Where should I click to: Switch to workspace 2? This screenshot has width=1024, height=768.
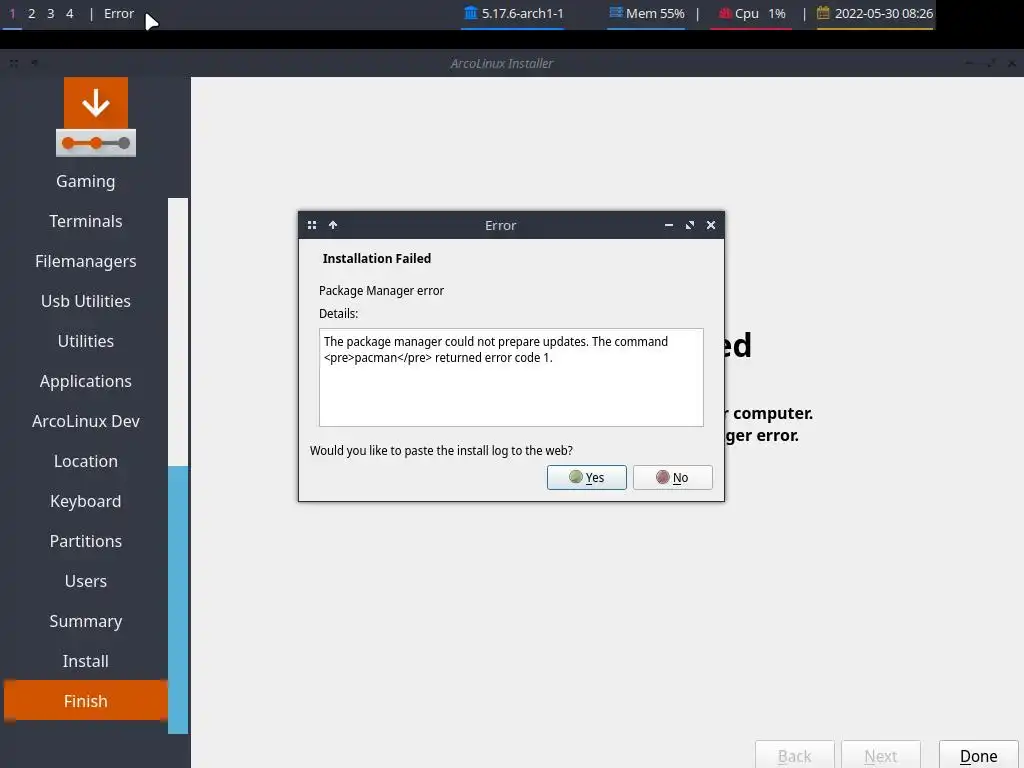31,14
